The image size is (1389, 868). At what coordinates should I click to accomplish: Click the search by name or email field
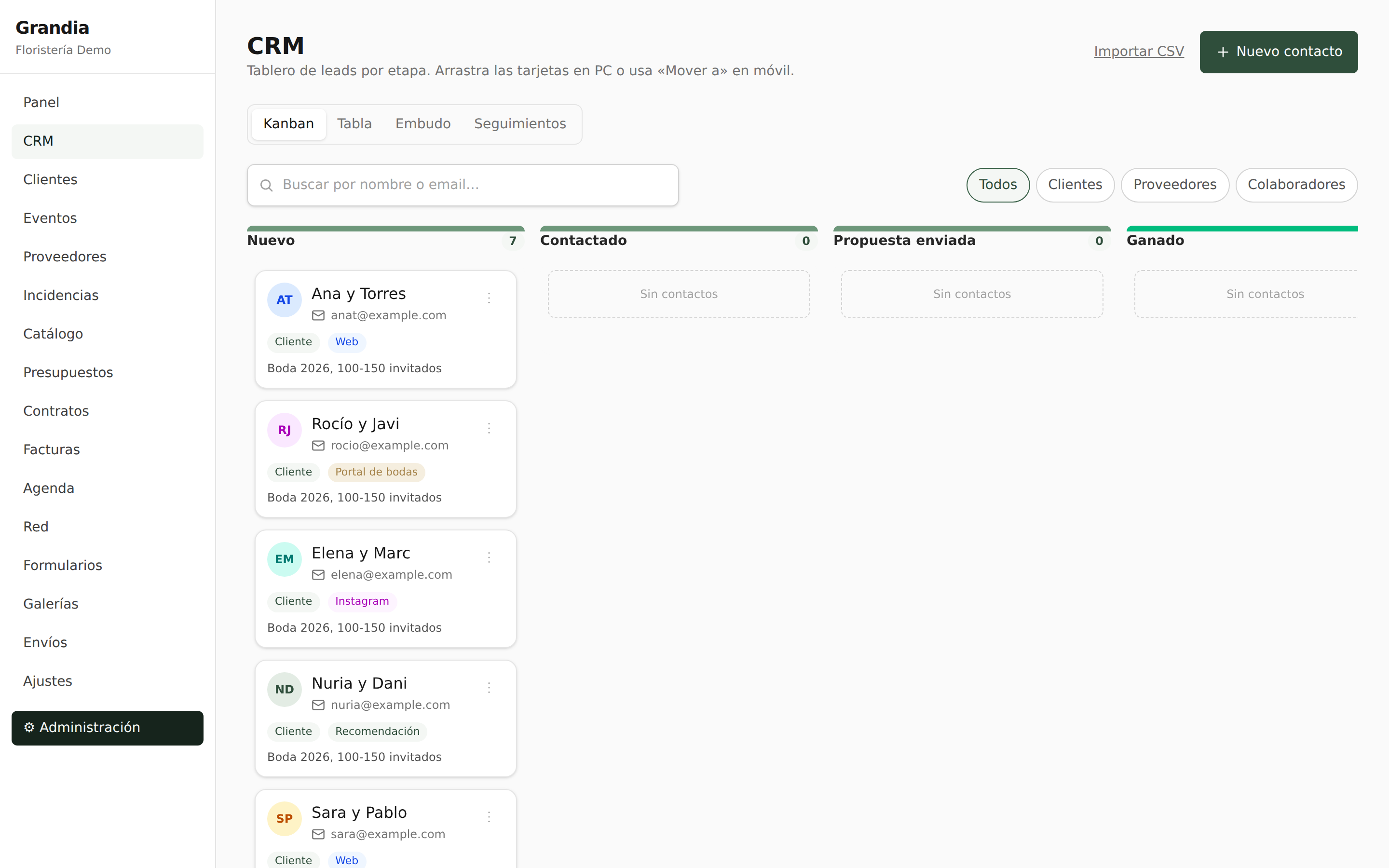pos(463,186)
